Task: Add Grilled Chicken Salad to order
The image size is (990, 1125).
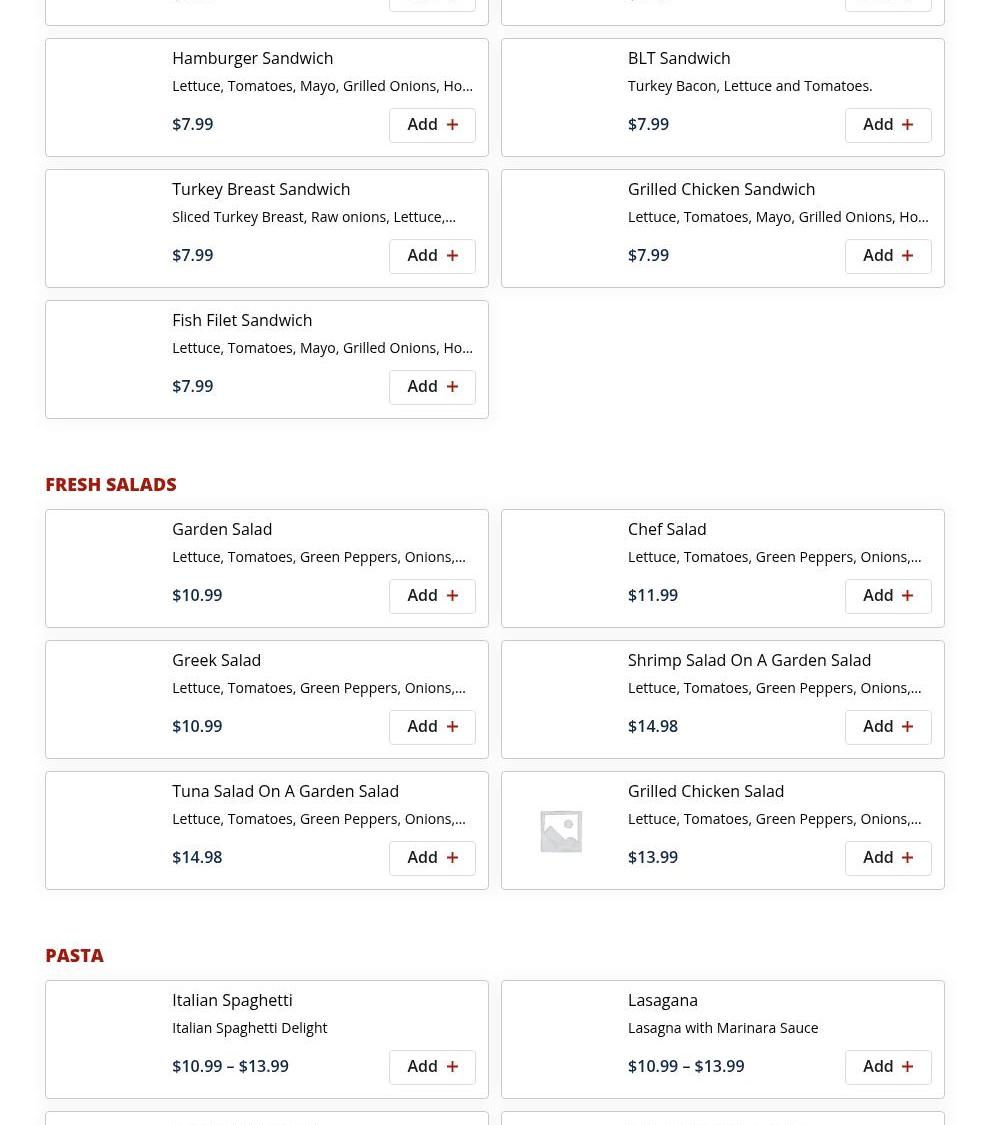Action: tap(887, 858)
